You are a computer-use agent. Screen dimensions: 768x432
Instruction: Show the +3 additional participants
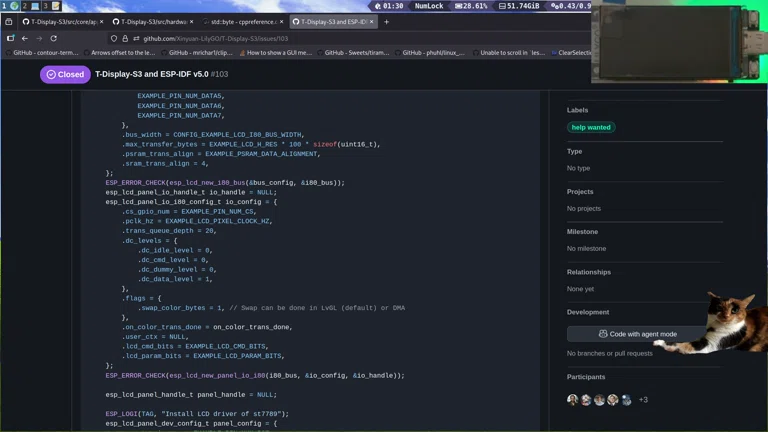click(x=643, y=400)
